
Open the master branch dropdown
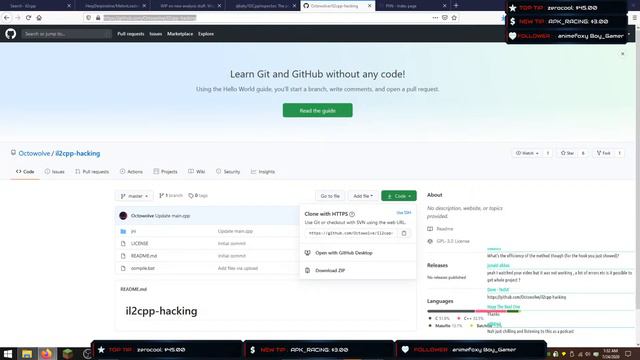pos(134,196)
